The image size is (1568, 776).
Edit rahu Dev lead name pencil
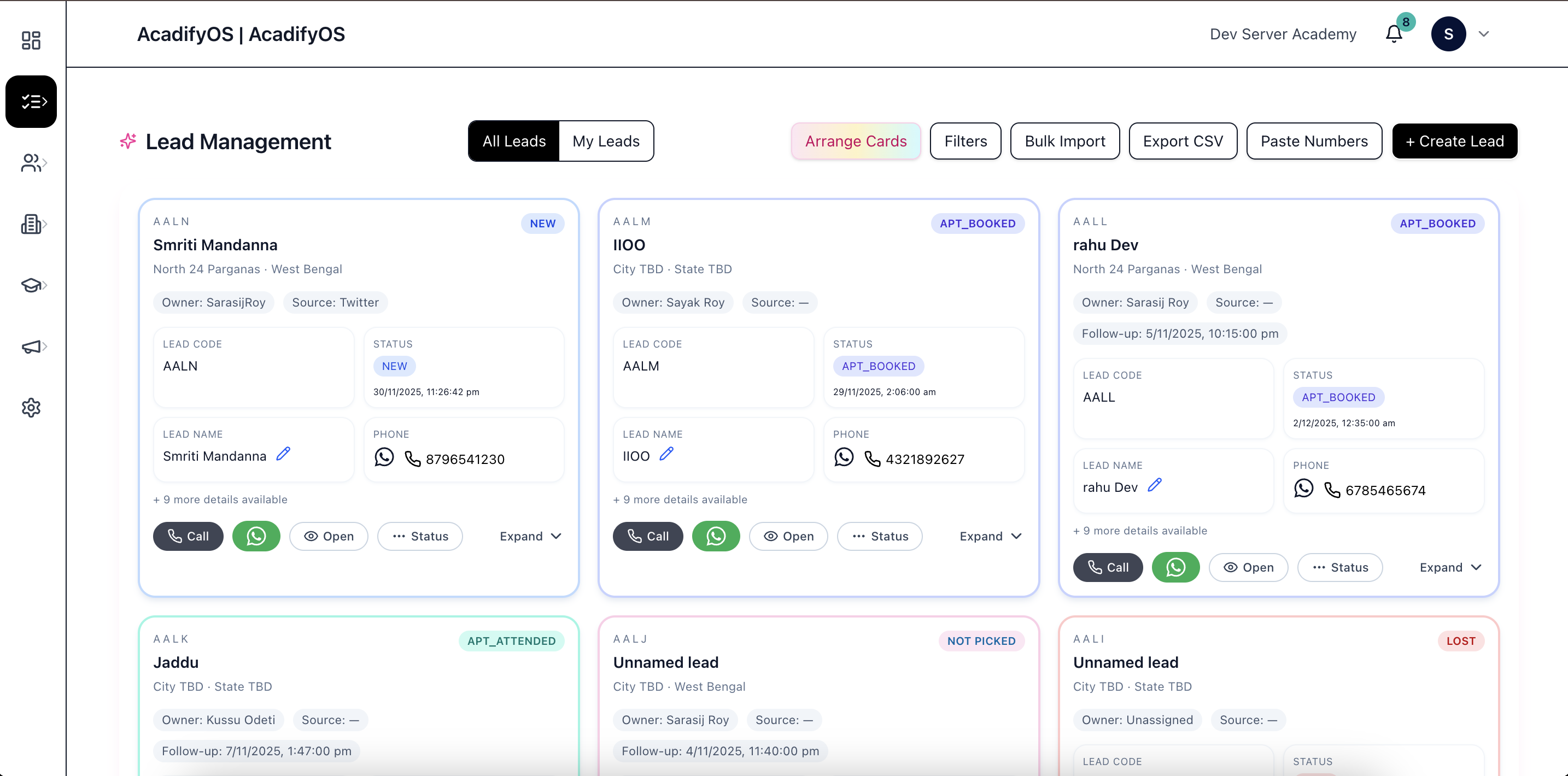tap(1155, 485)
